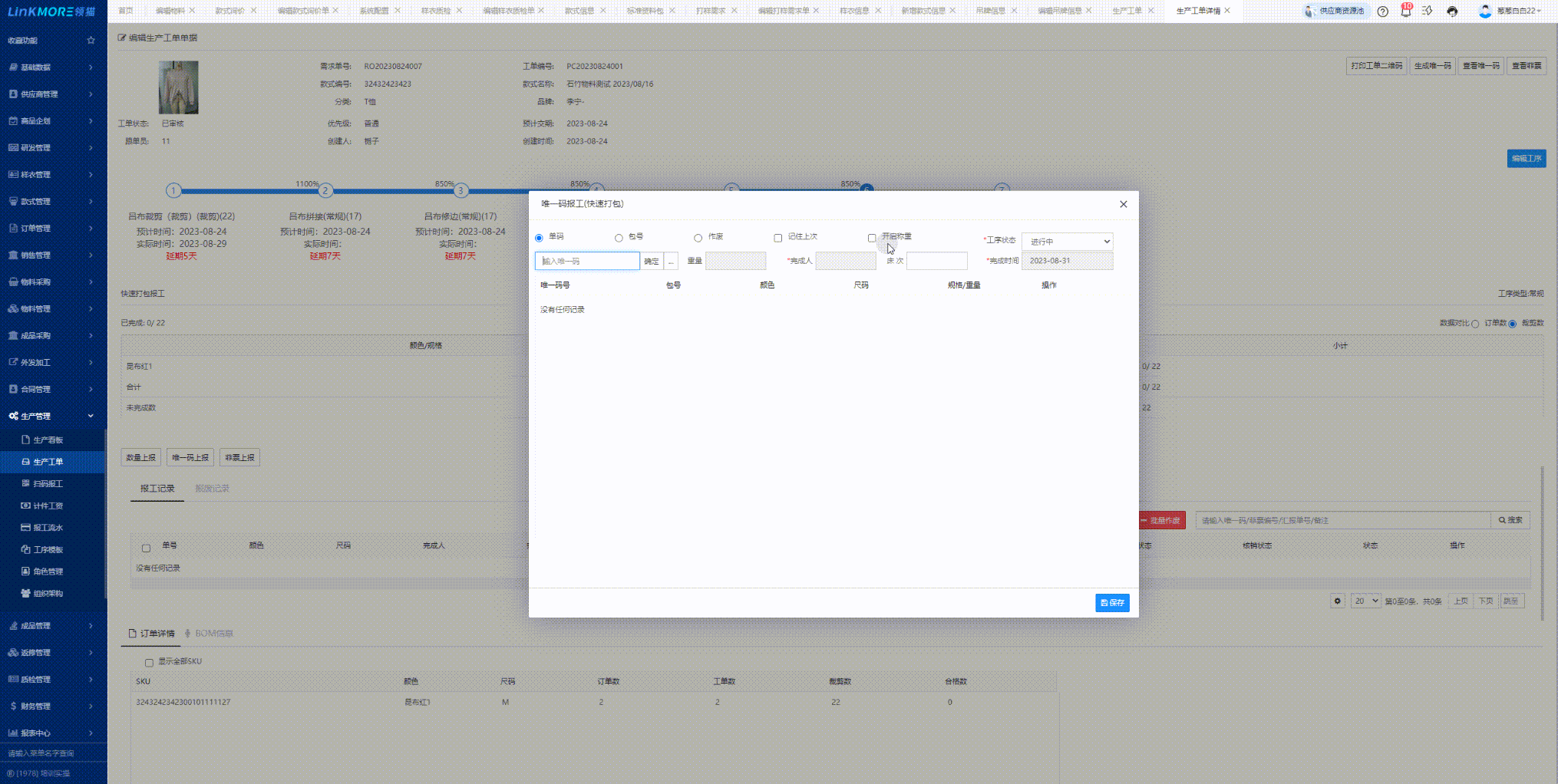Close the 唯一码报工 dialog with X
The height and width of the screenshot is (784, 1558).
pyautogui.click(x=1123, y=204)
